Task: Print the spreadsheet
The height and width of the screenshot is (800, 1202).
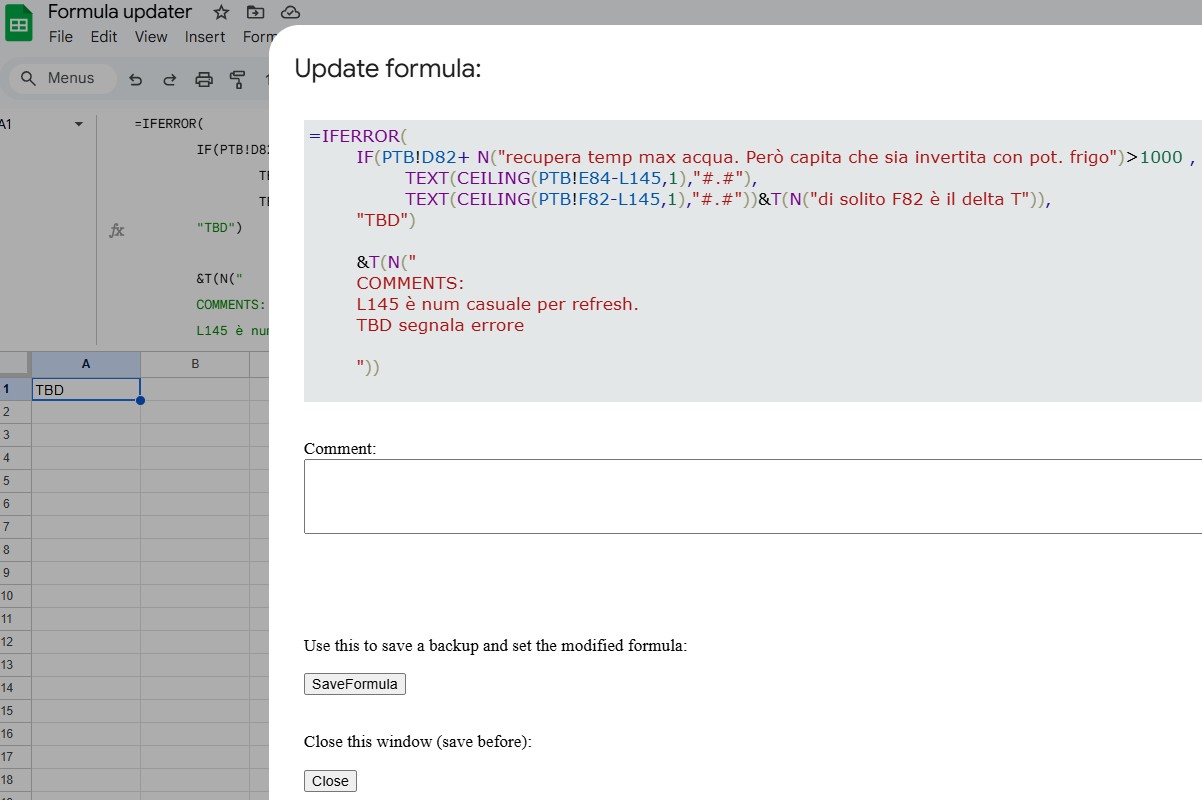Action: 204,79
